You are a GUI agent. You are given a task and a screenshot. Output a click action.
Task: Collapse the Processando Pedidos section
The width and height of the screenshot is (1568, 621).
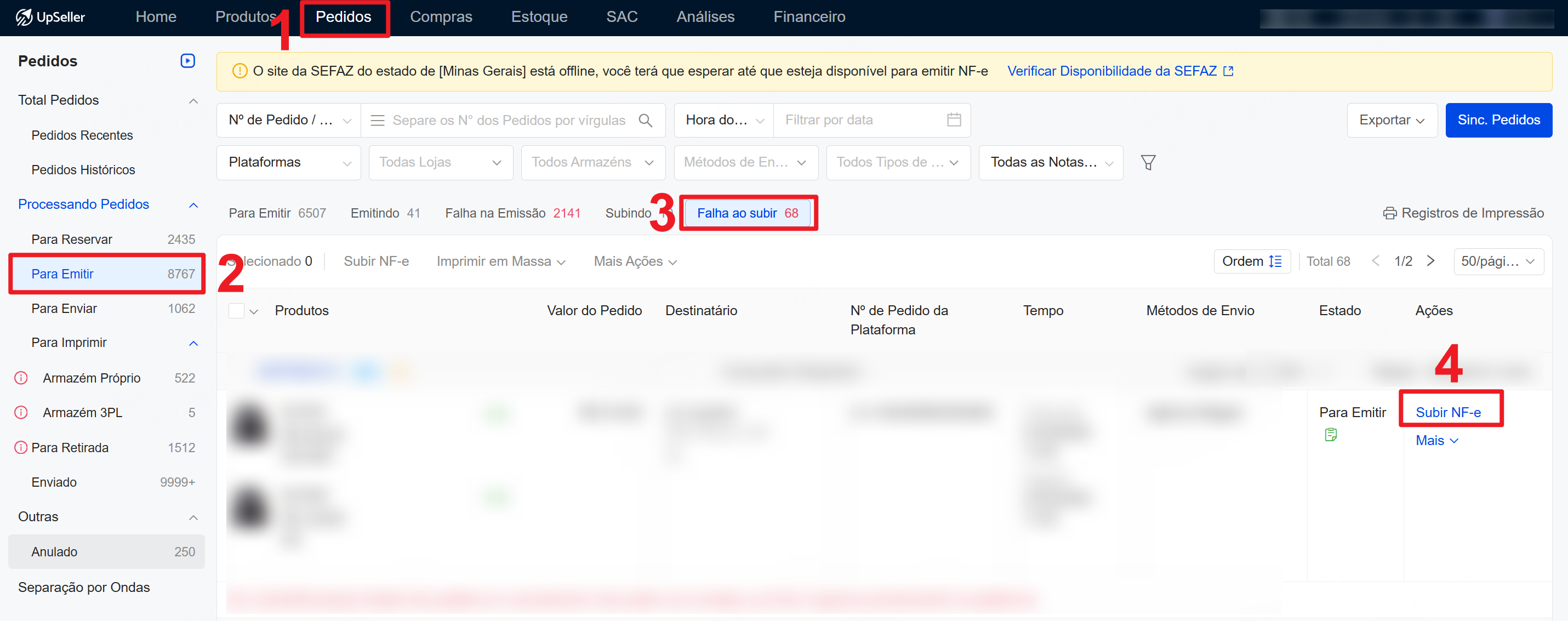tap(193, 204)
